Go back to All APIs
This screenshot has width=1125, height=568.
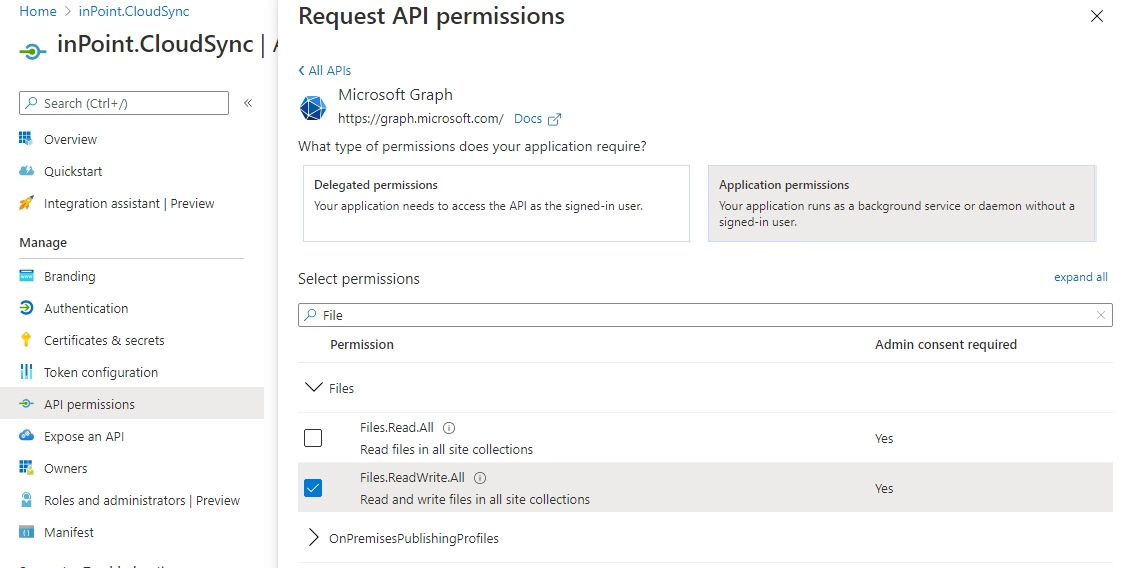pyautogui.click(x=324, y=70)
